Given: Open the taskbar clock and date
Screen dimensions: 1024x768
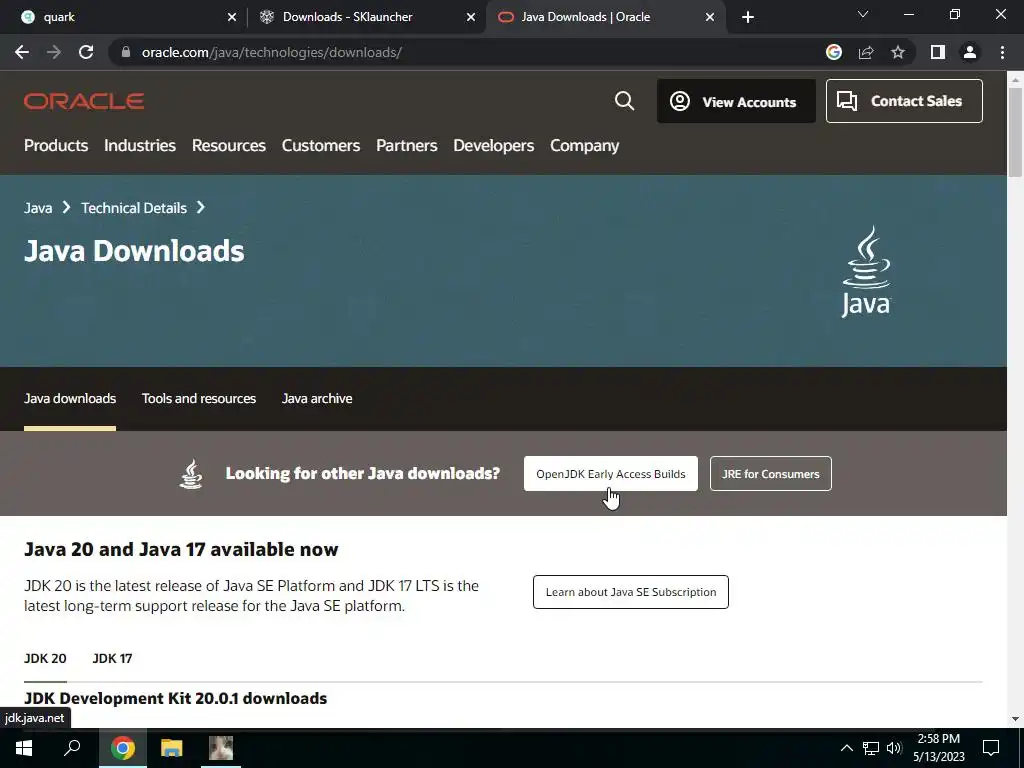Looking at the screenshot, I should [x=939, y=748].
